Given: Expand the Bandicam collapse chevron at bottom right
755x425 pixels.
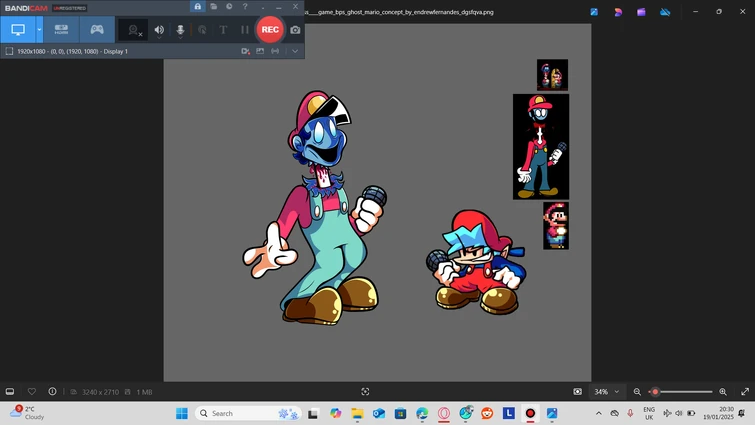Looking at the screenshot, I should pyautogui.click(x=295, y=51).
